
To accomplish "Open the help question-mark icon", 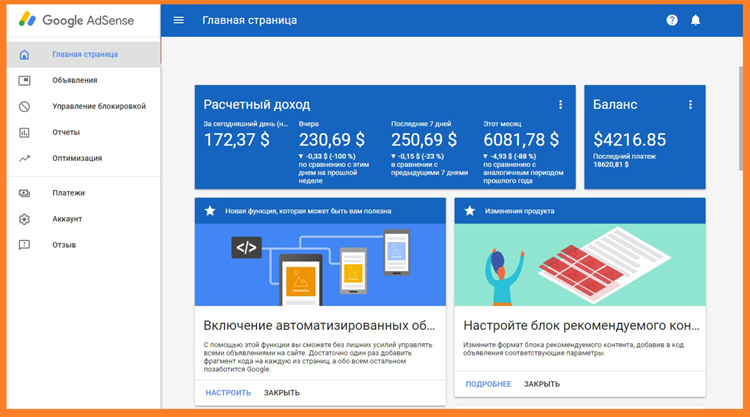I will pos(672,20).
